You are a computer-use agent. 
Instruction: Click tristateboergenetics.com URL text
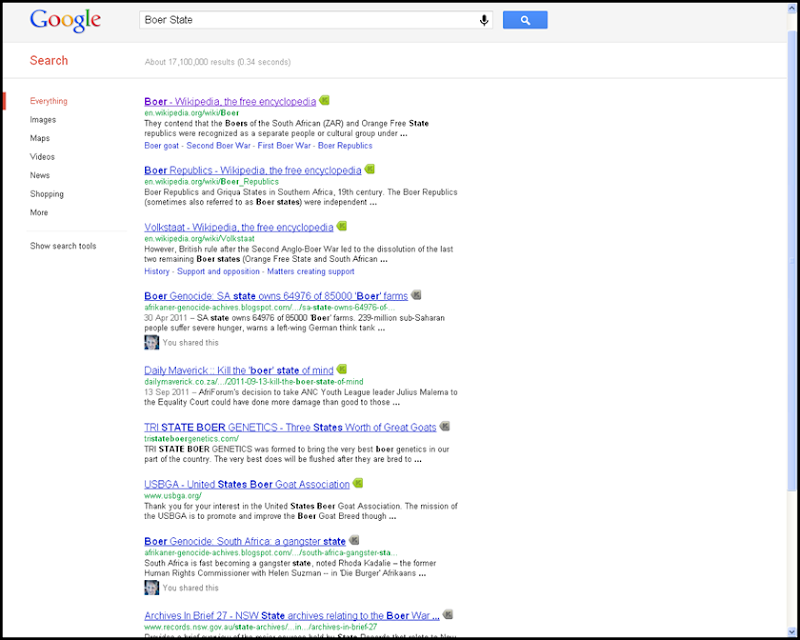(x=191, y=438)
